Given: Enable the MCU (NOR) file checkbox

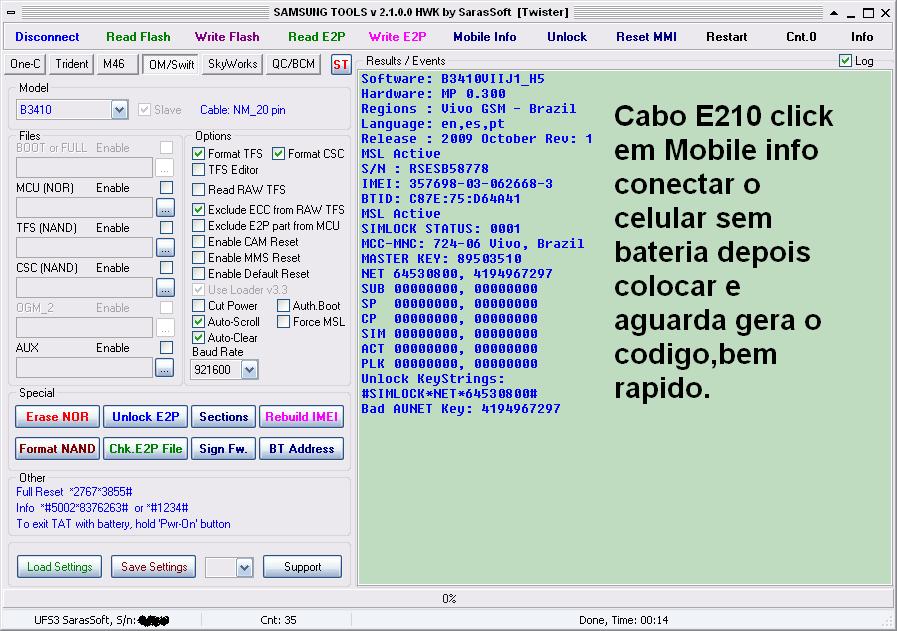Looking at the screenshot, I should click(x=166, y=188).
